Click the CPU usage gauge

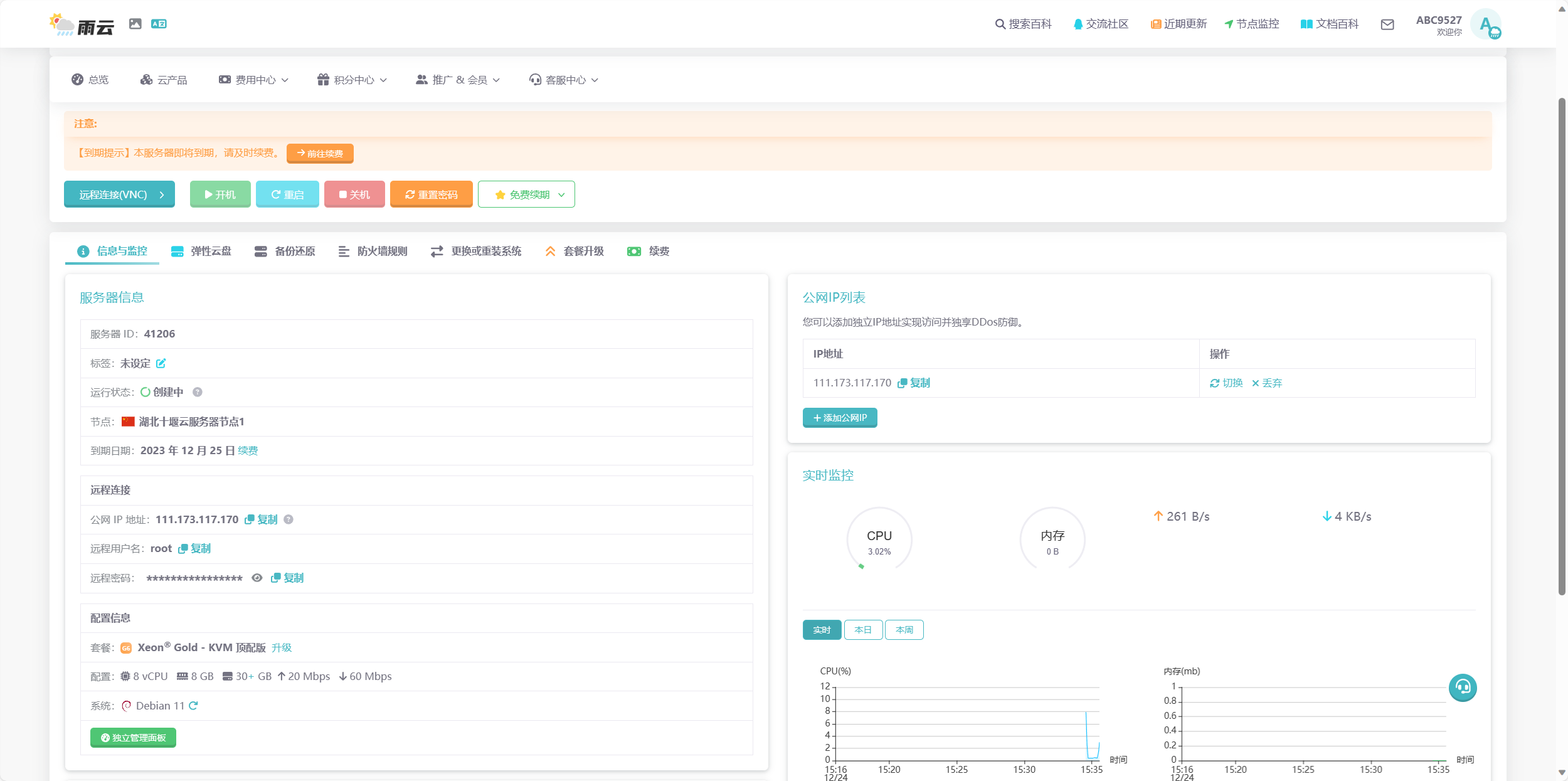click(x=879, y=539)
